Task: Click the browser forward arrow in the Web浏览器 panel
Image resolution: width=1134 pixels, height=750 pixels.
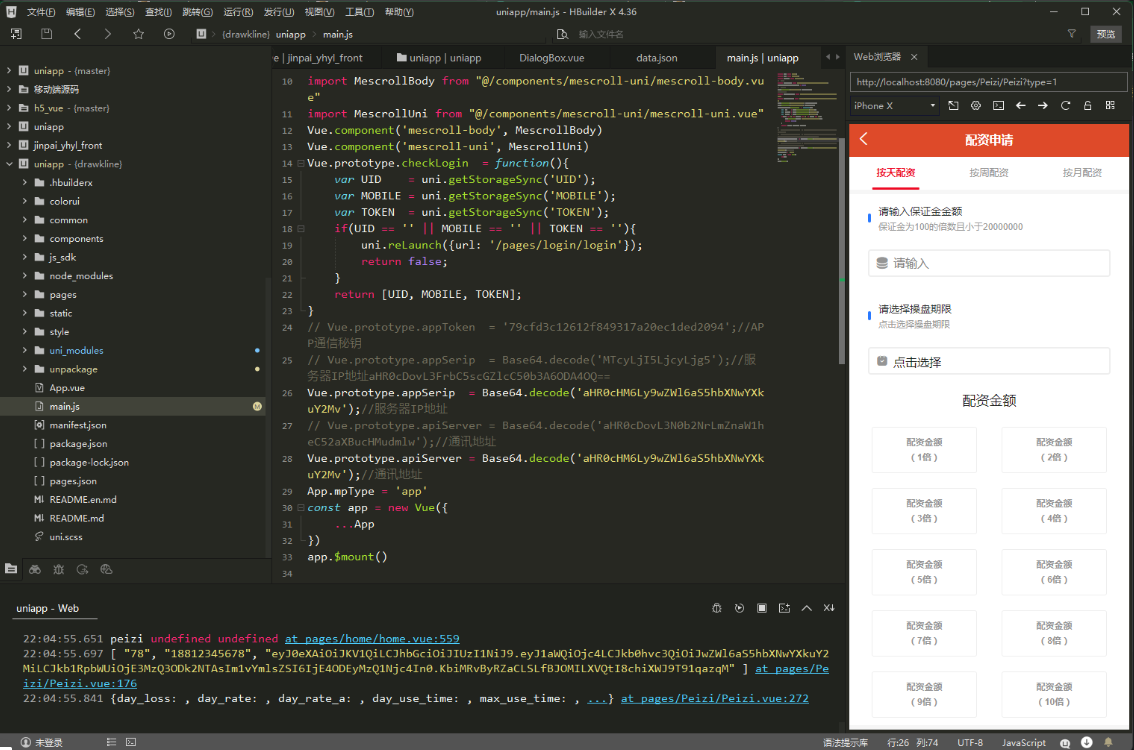Action: pos(1043,106)
